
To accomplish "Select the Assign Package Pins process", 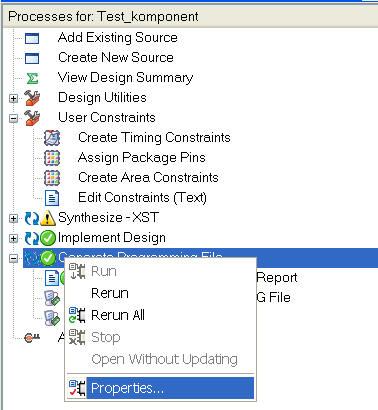I will [x=142, y=158].
